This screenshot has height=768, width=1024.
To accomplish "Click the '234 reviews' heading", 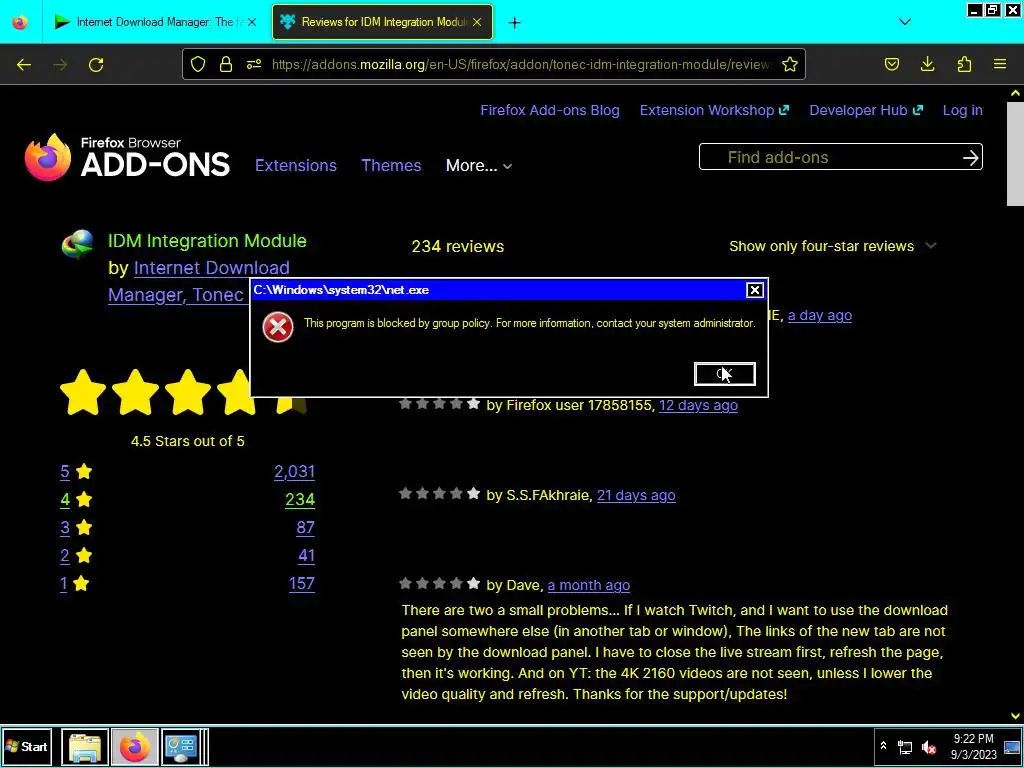I will [x=458, y=246].
